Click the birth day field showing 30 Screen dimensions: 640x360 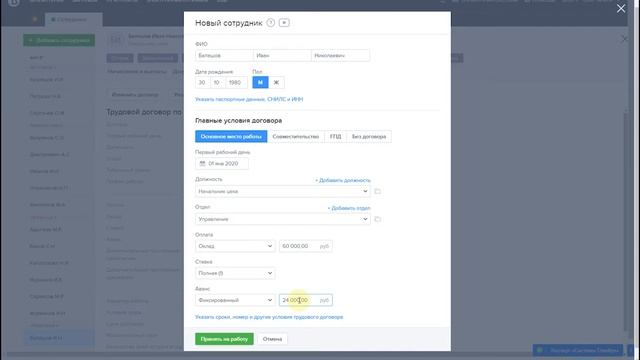point(202,82)
